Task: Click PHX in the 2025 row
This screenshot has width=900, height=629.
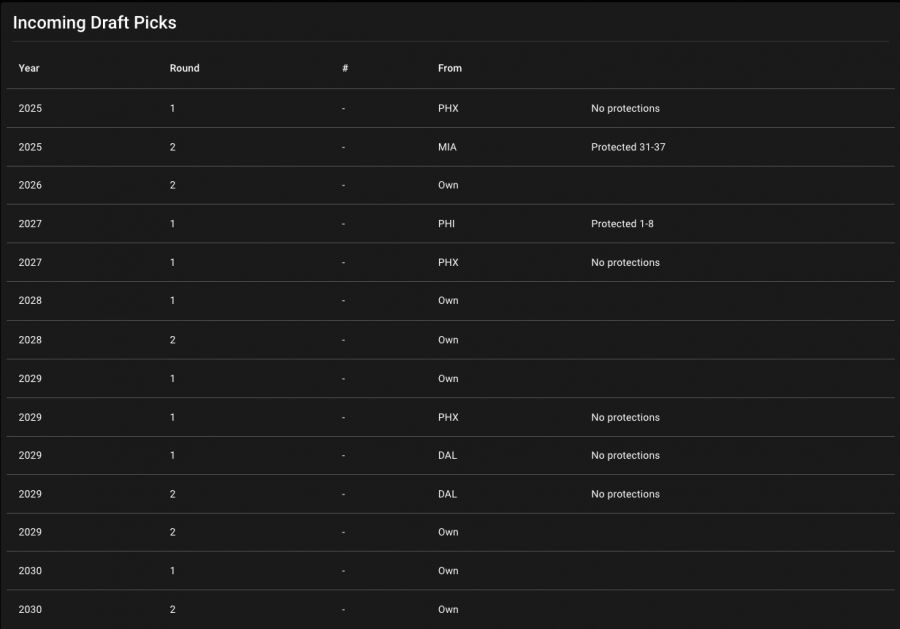Action: [x=448, y=108]
